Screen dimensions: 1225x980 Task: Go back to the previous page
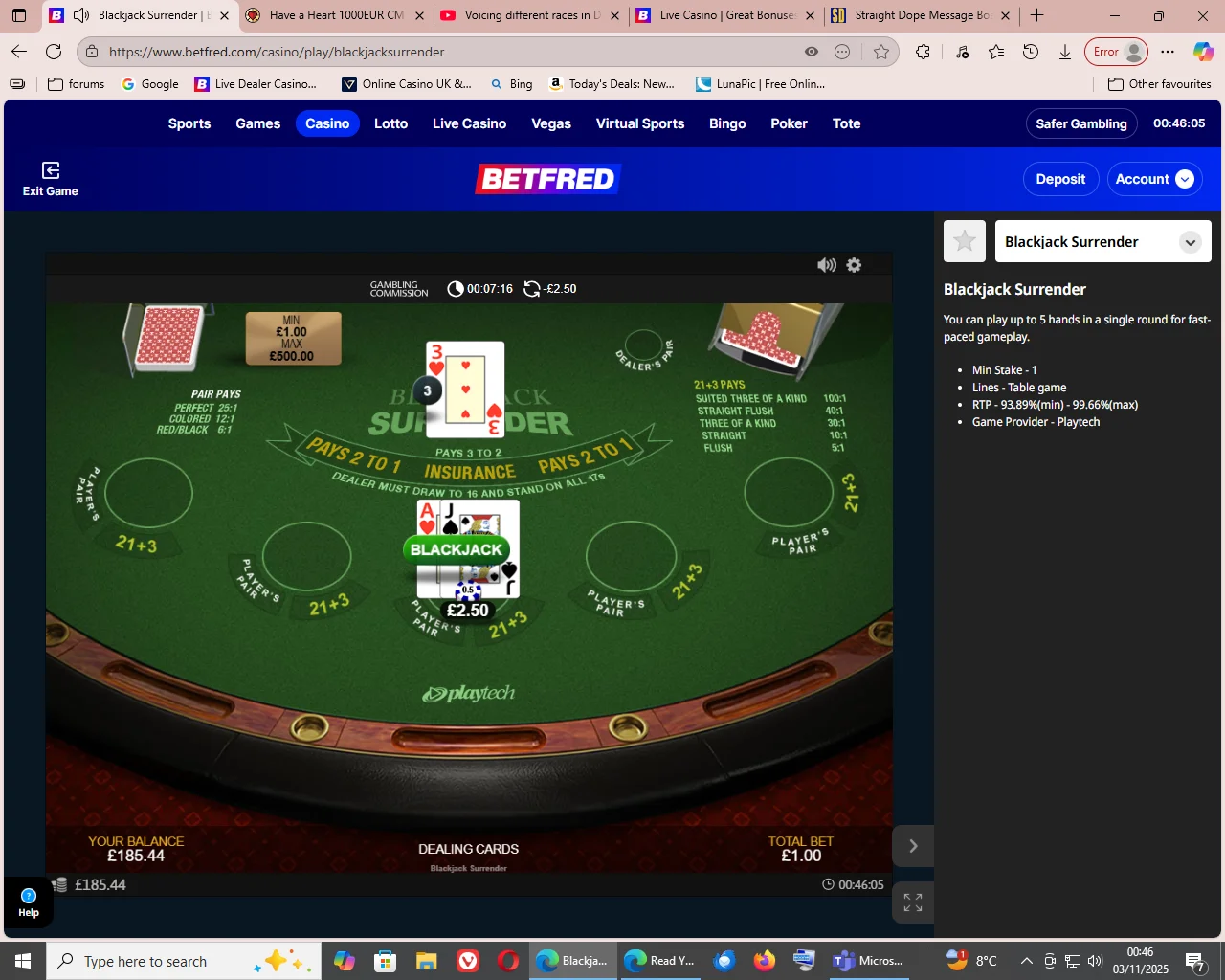pos(19,52)
